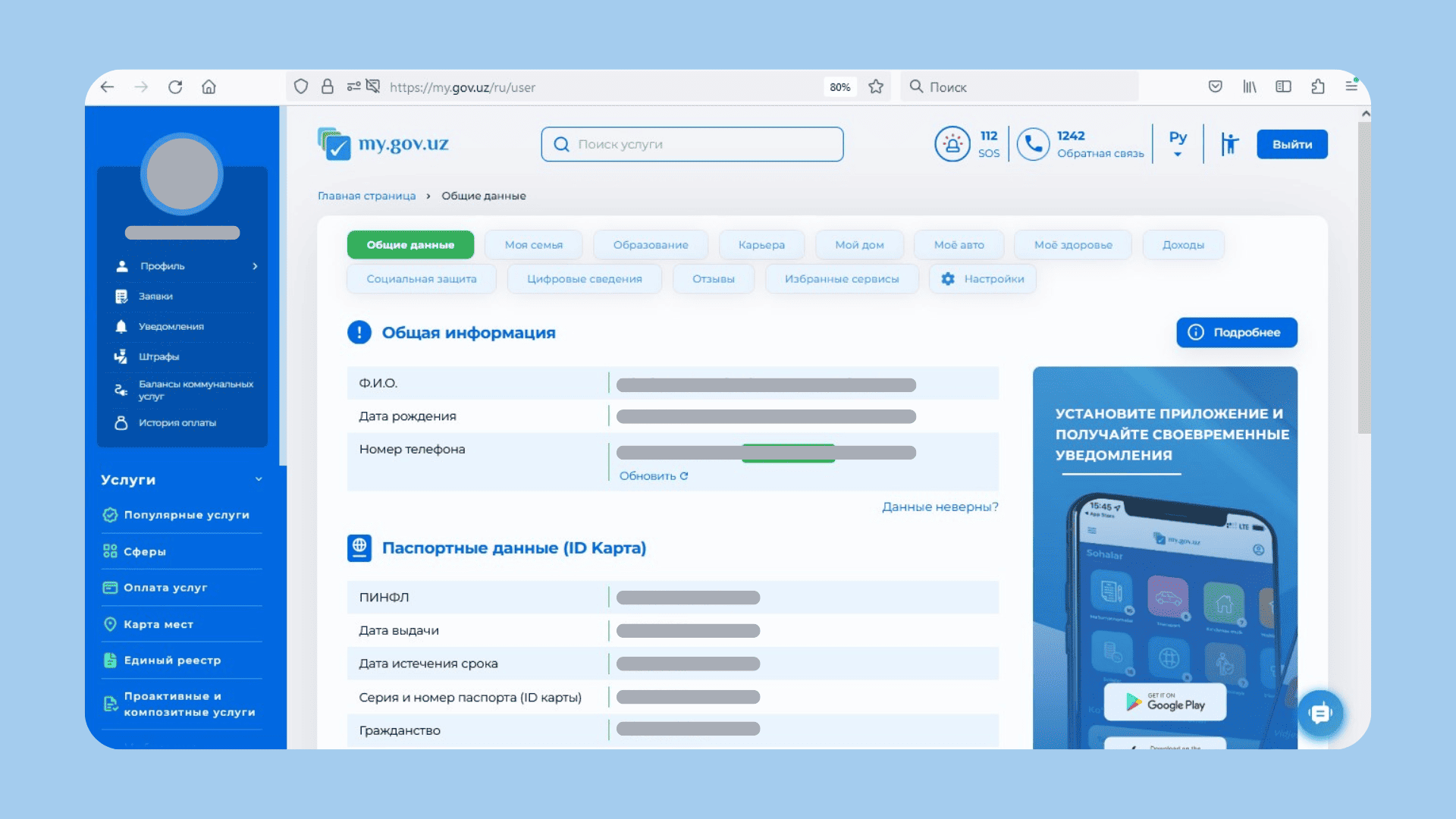
Task: Open the Настройки tab
Action: (983, 279)
